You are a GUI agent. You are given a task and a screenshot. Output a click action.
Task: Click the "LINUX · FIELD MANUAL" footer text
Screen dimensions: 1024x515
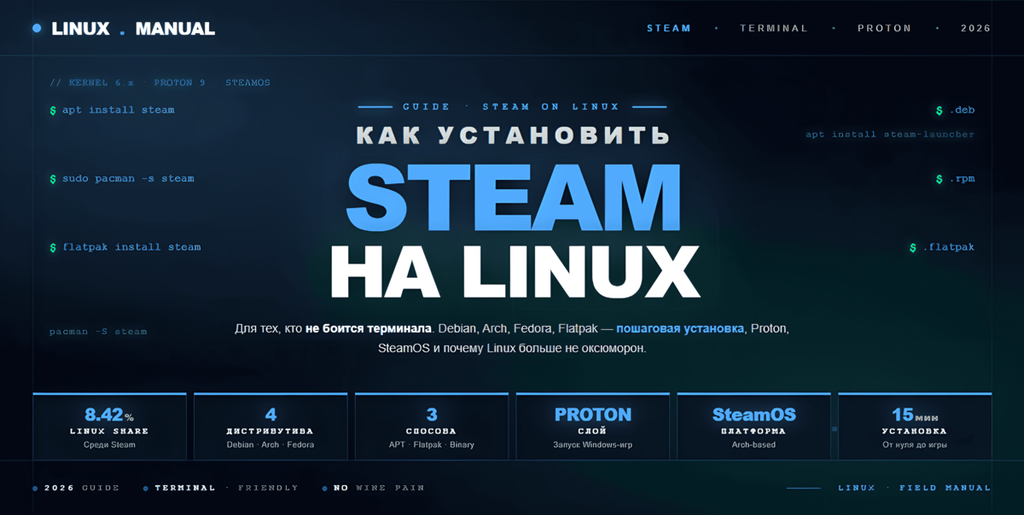[x=914, y=488]
